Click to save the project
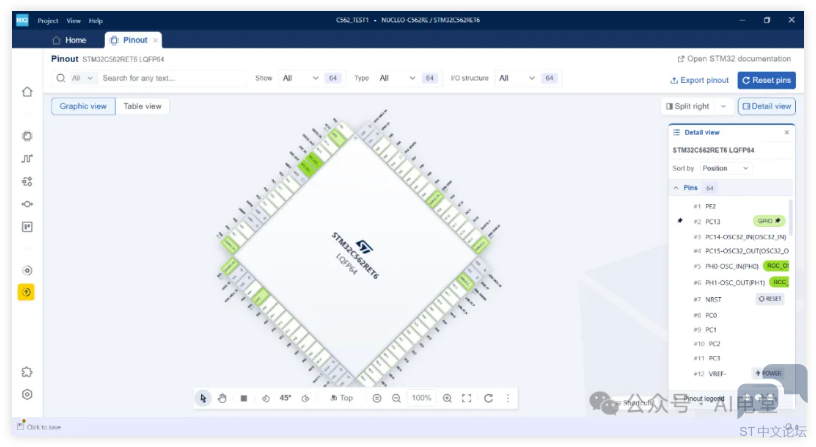This screenshot has height=447, width=816. [39, 427]
